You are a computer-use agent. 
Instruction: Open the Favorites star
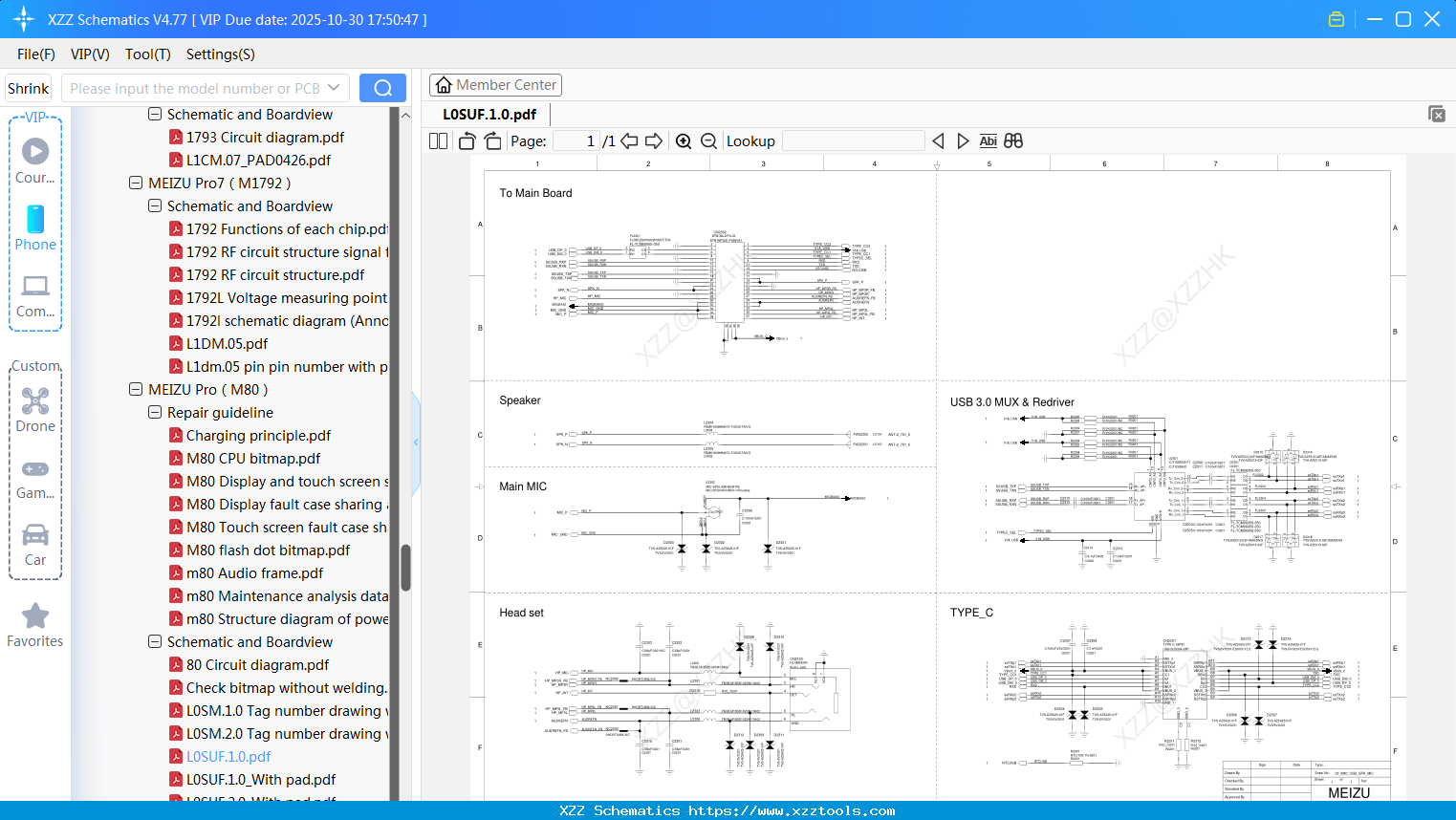tap(35, 626)
